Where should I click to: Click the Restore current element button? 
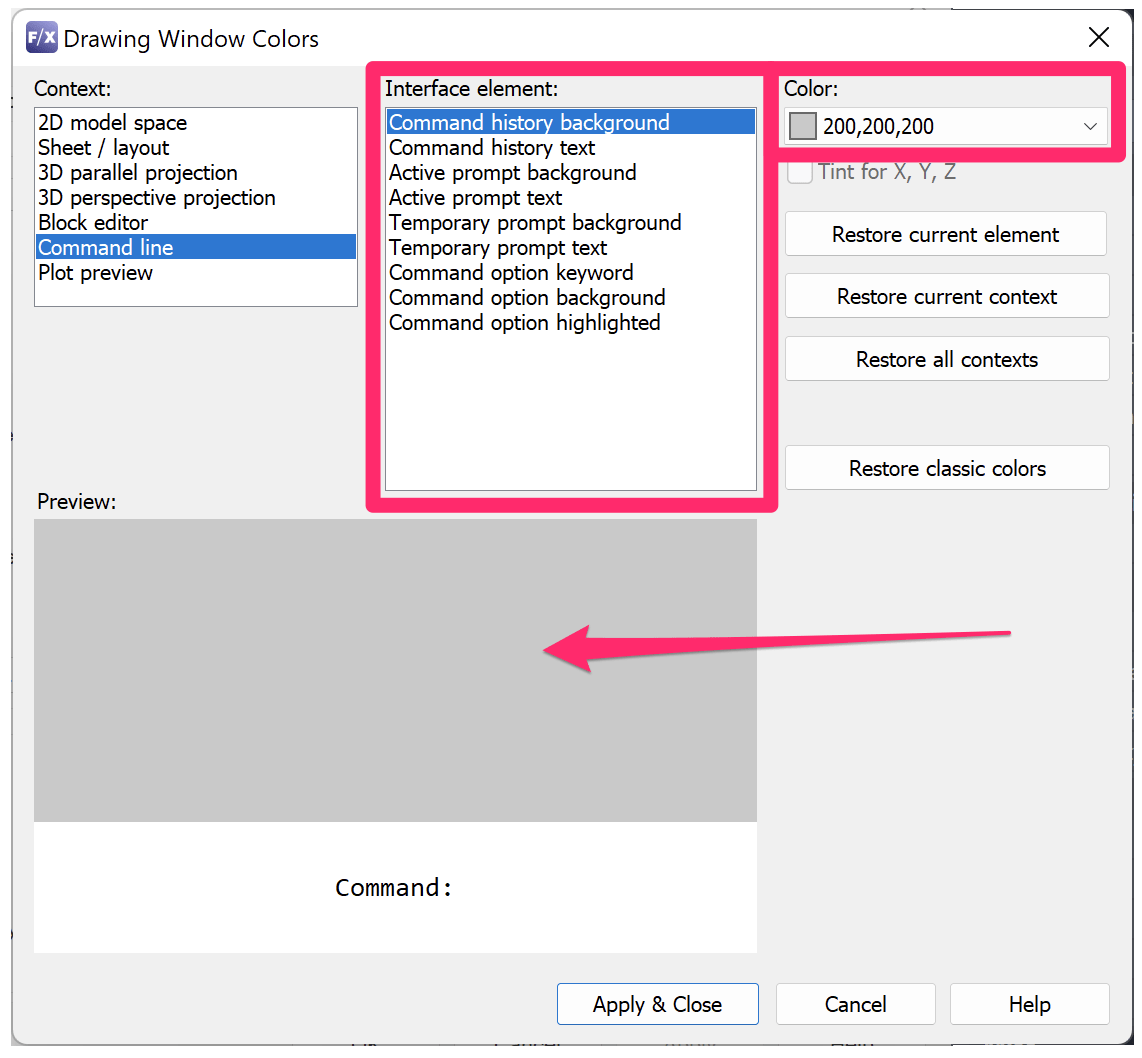click(945, 233)
